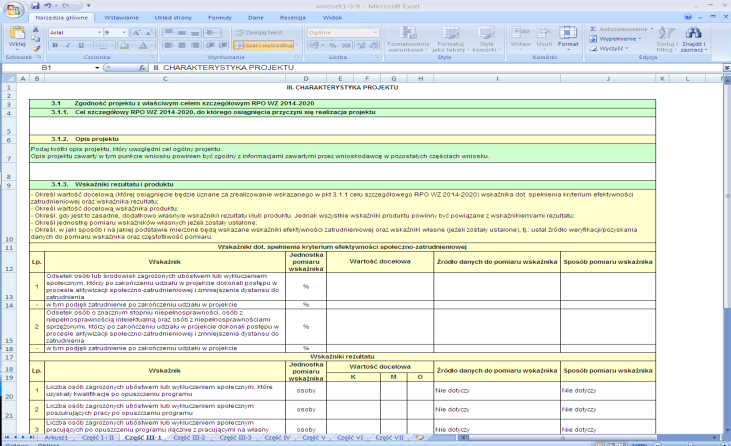The width and height of the screenshot is (731, 446).
Task: Customize Quick Access Toolbar dropdown arrow
Action: pos(88,6)
